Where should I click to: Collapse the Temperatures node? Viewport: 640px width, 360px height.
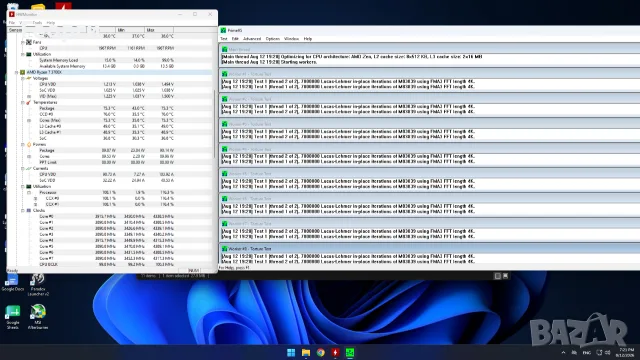23,102
